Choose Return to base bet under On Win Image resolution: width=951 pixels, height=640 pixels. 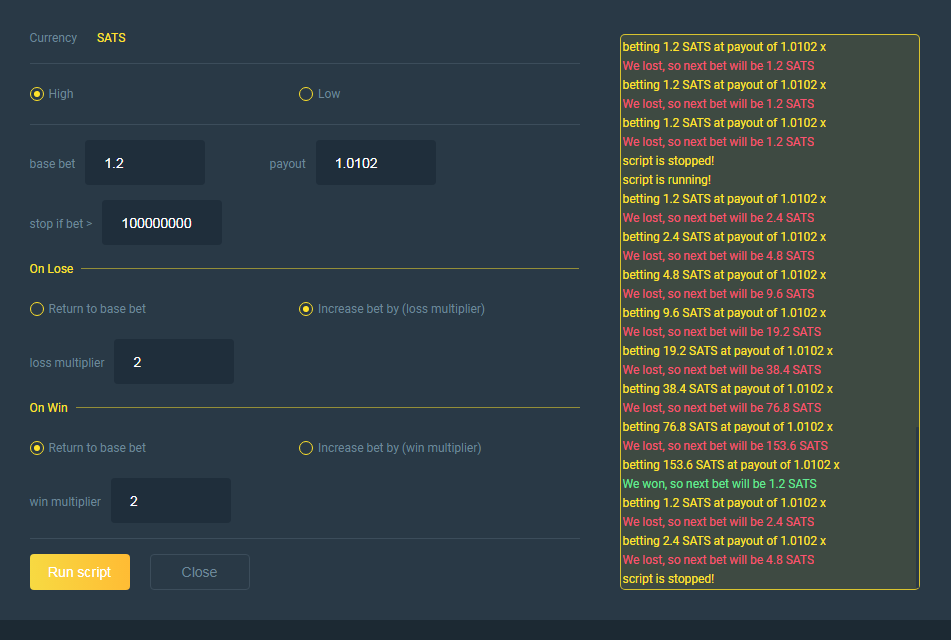(x=37, y=448)
